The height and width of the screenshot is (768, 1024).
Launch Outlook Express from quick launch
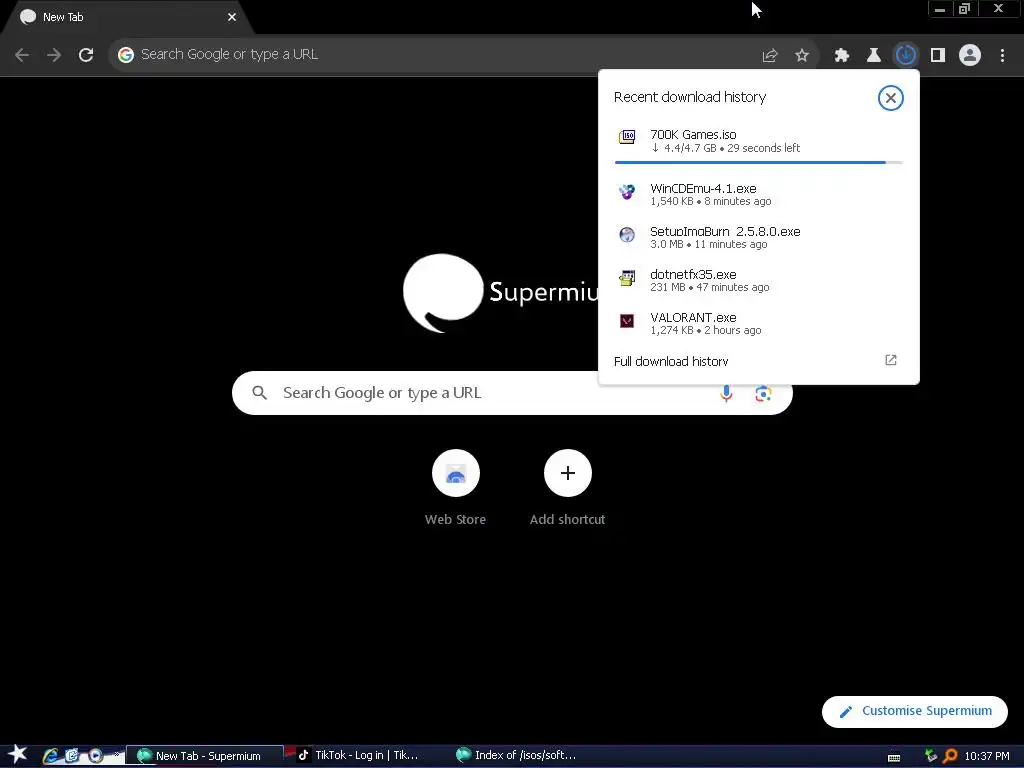pos(72,756)
